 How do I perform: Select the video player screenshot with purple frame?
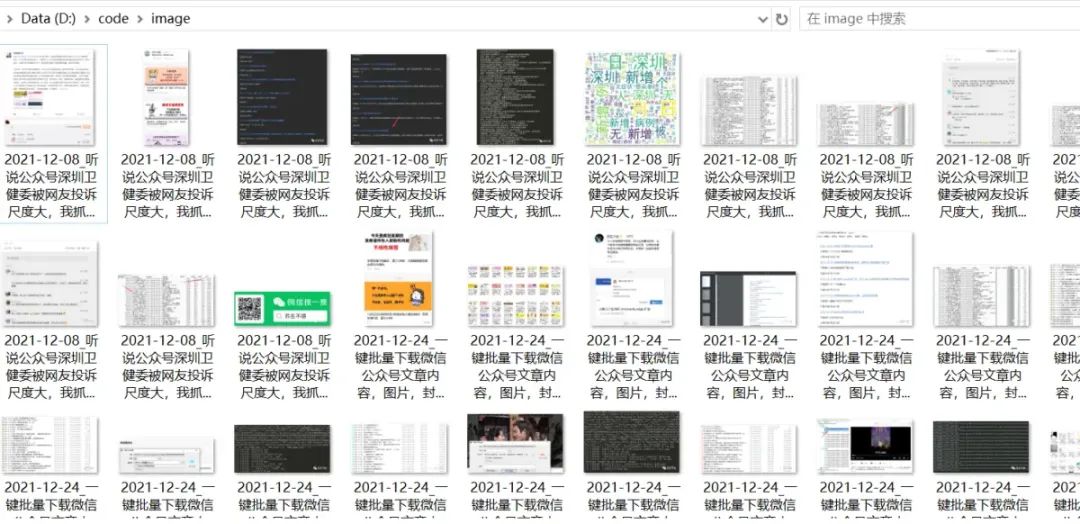[x=865, y=445]
